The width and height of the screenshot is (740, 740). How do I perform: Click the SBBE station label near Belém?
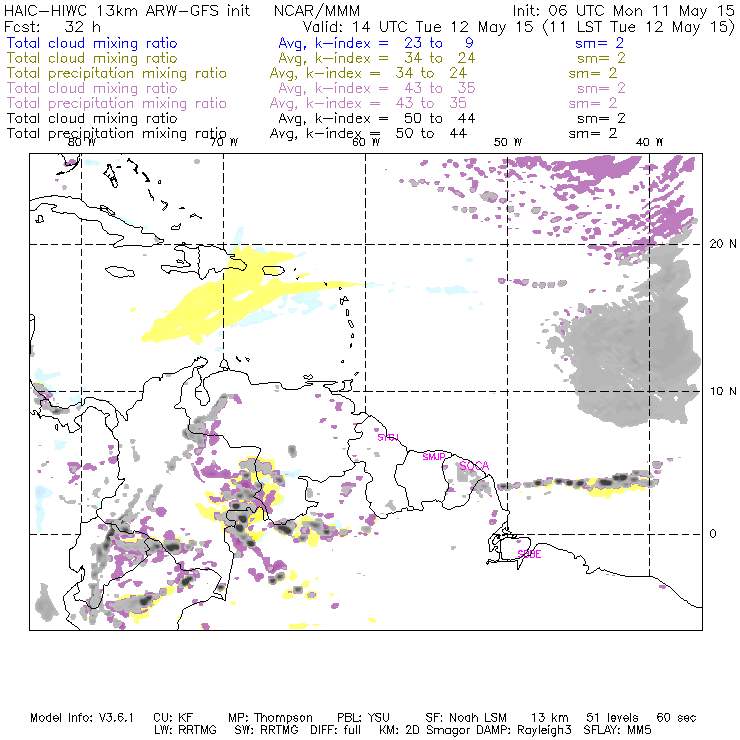pos(529,554)
